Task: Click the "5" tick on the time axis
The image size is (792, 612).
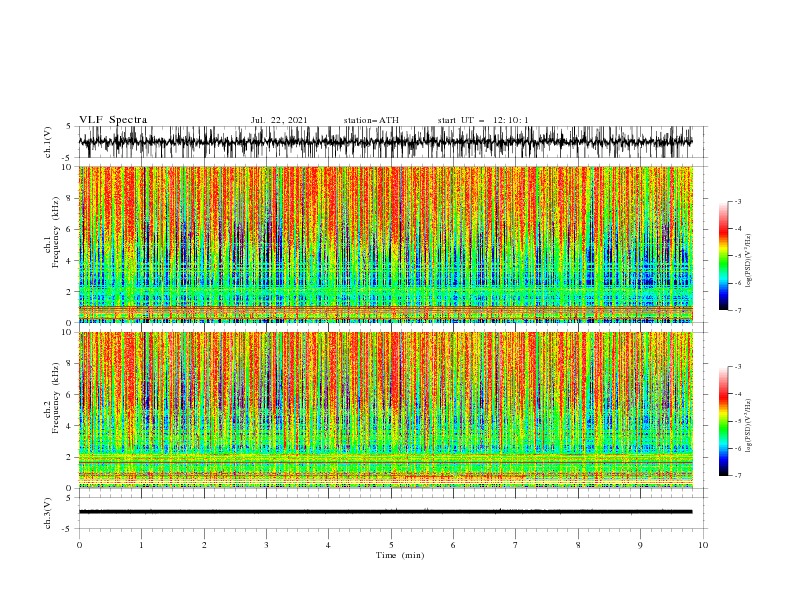Action: click(391, 545)
